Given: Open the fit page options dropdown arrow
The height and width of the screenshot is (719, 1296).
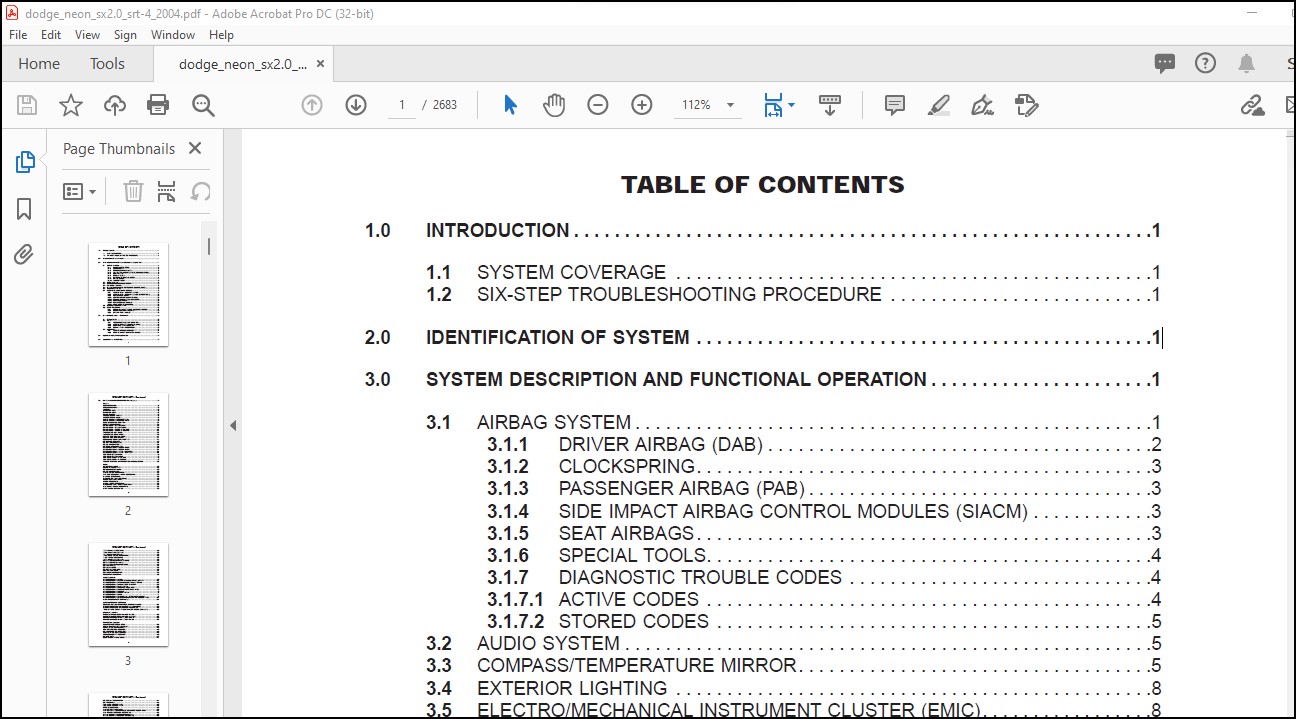Looking at the screenshot, I should coord(791,104).
